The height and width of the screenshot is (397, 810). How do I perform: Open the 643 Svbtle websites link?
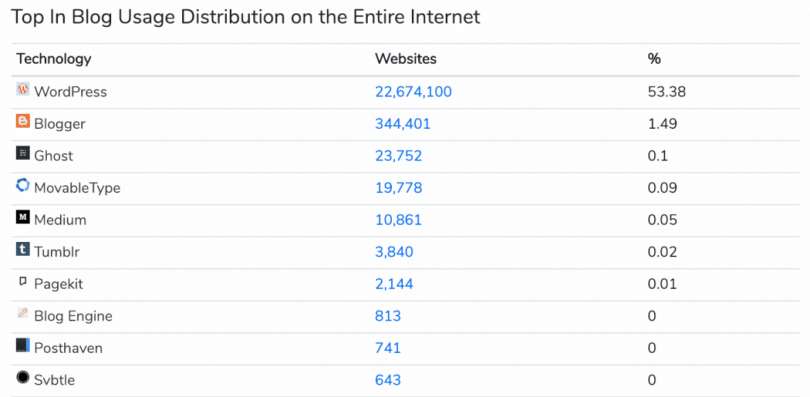(x=388, y=380)
